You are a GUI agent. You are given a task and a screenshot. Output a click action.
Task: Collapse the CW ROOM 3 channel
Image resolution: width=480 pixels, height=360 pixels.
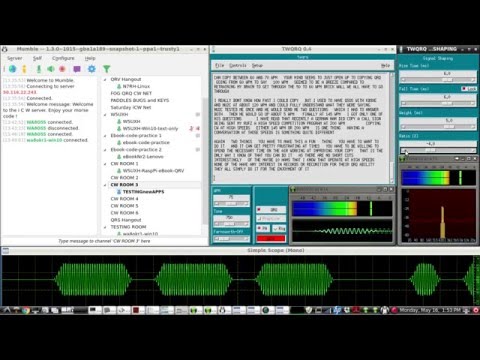105,185
